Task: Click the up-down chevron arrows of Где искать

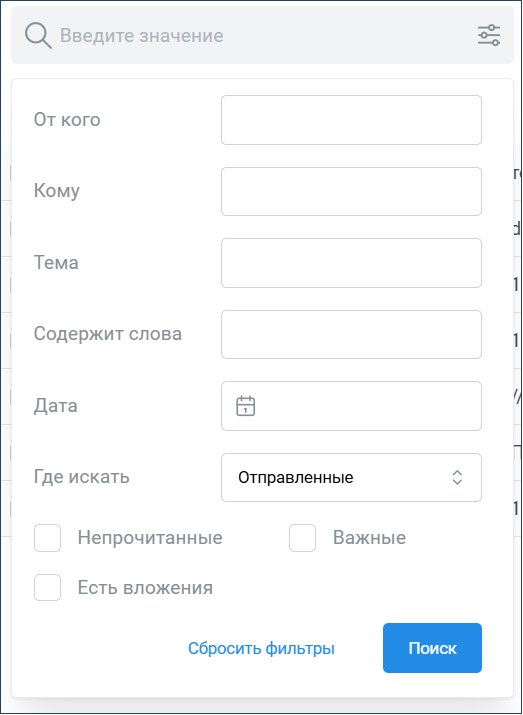Action: (457, 477)
